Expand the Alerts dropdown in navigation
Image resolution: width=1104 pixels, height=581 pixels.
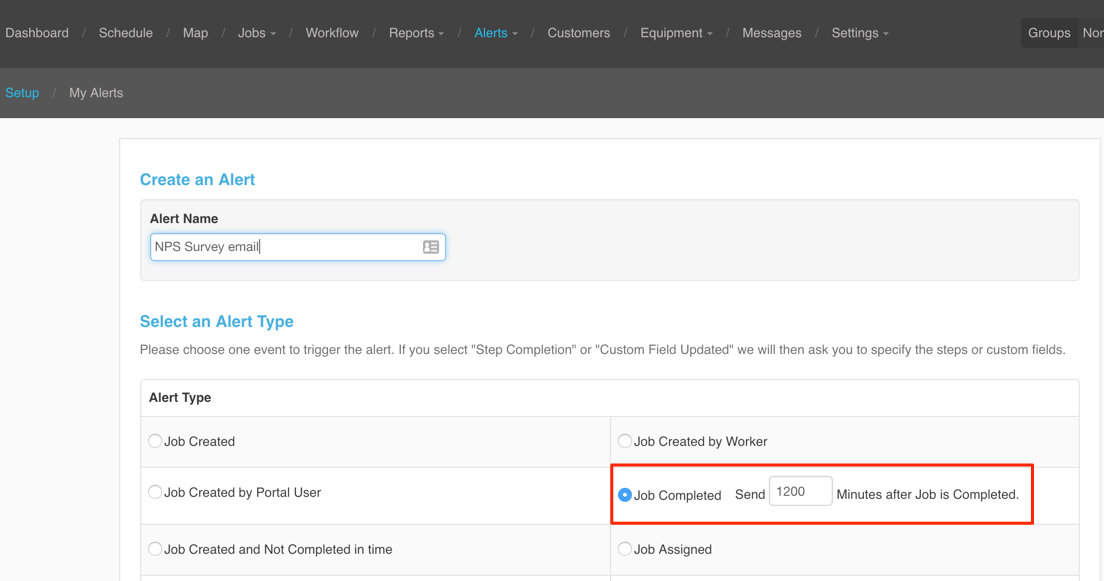coord(496,33)
